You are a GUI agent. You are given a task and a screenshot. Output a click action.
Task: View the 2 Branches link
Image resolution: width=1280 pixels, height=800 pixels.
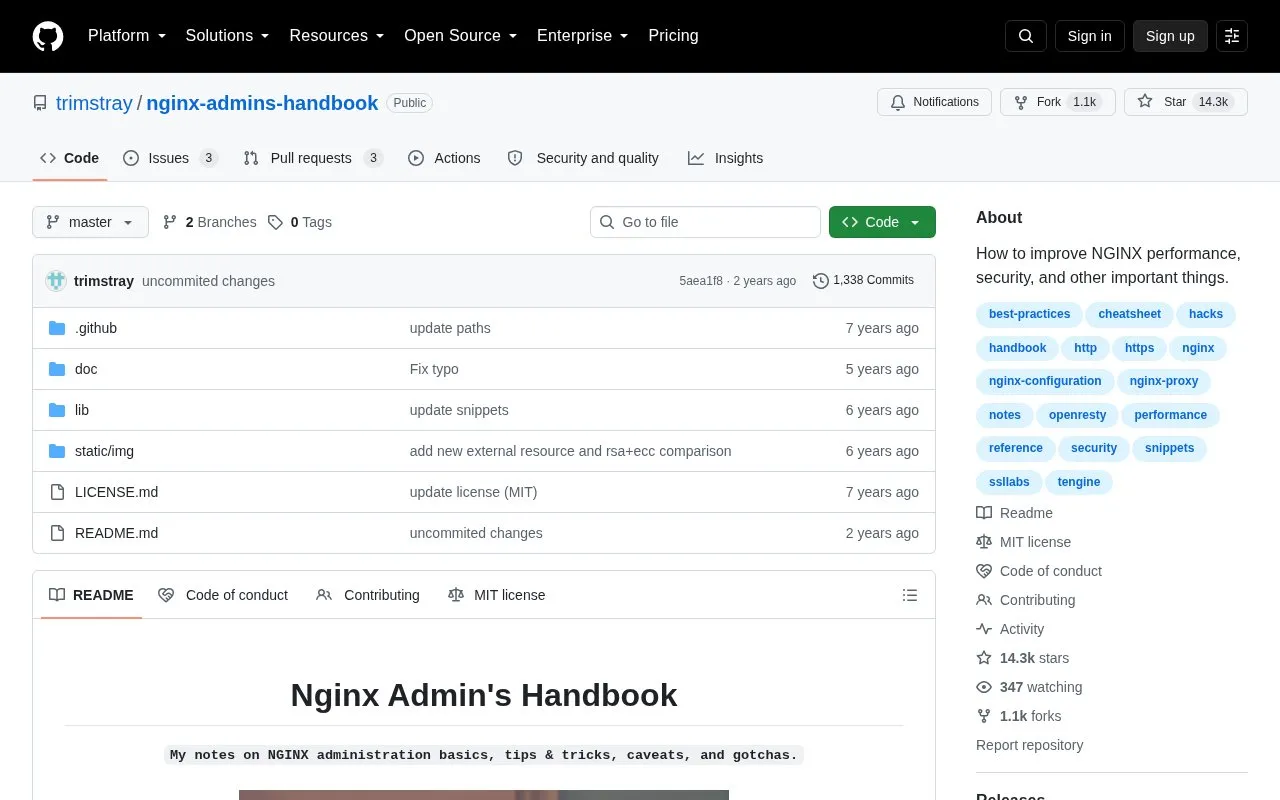[209, 222]
